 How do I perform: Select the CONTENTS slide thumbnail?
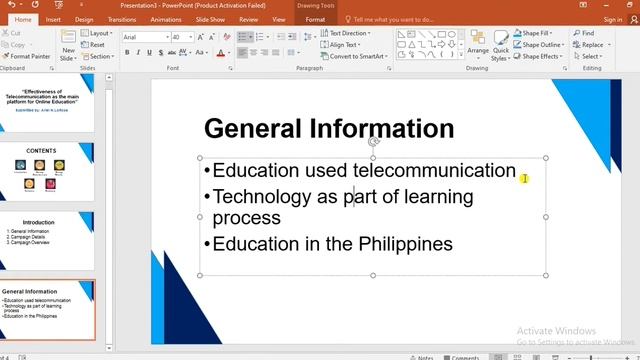48,171
